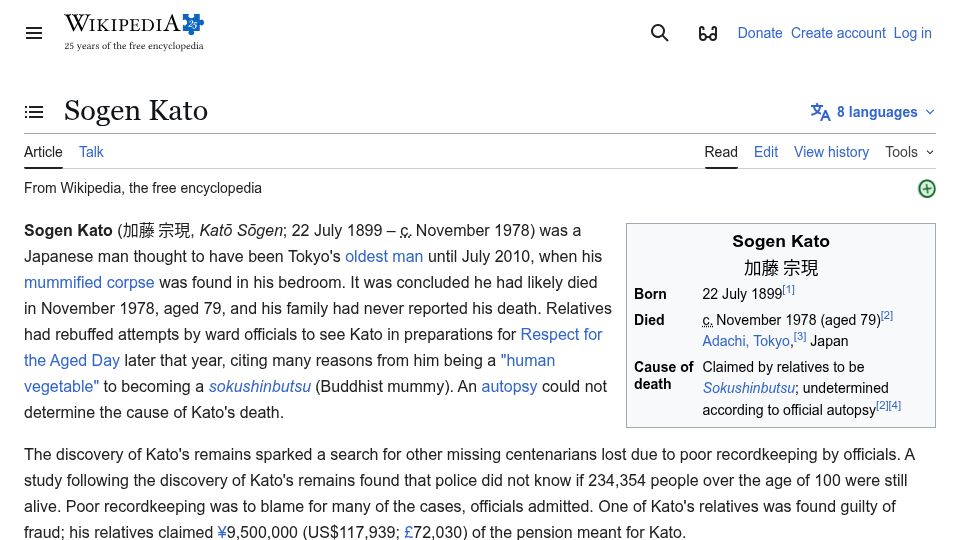The height and width of the screenshot is (540, 960).
Task: Click the language translate icon
Action: point(820,112)
